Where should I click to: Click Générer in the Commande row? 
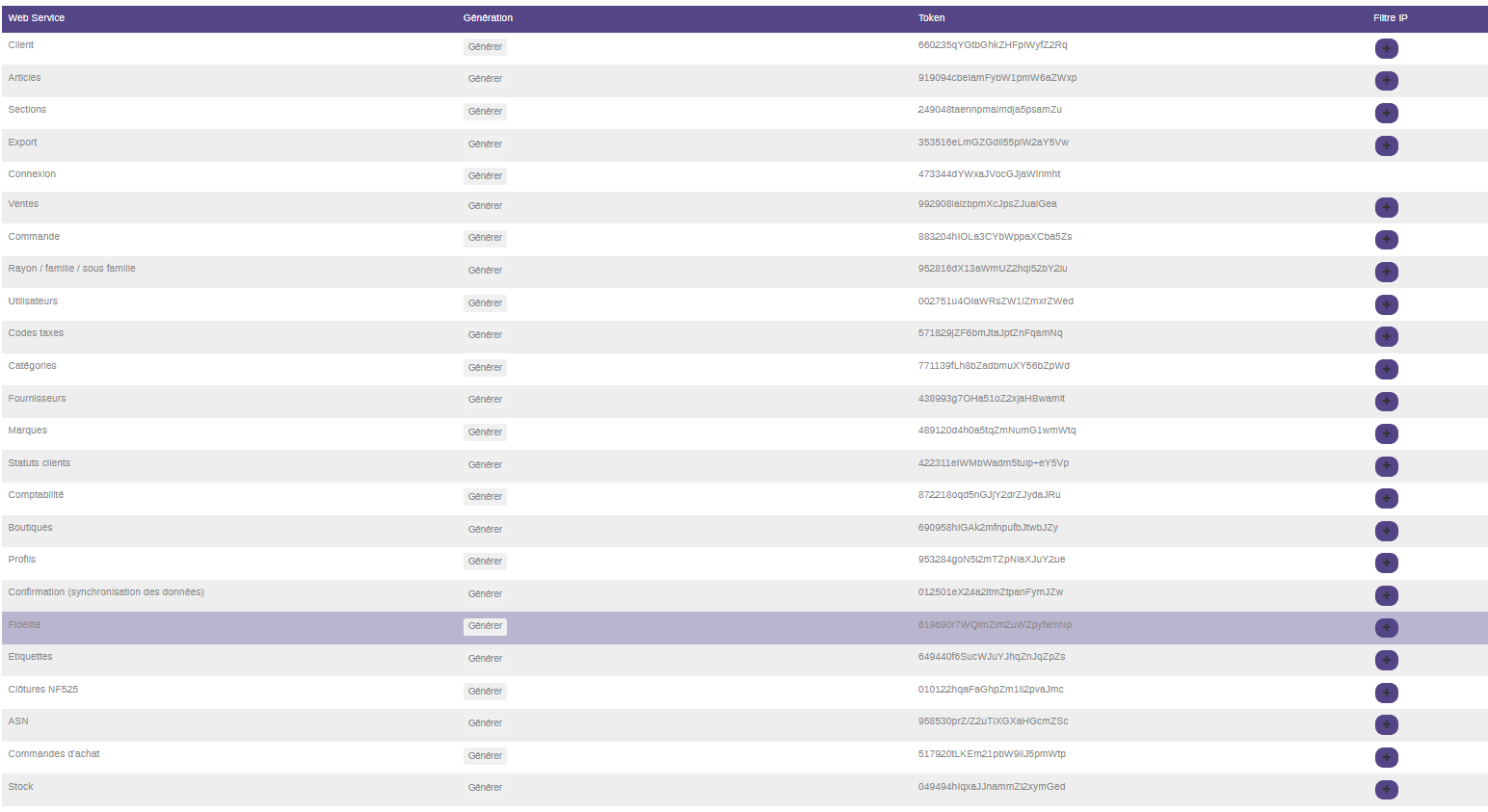pos(485,238)
